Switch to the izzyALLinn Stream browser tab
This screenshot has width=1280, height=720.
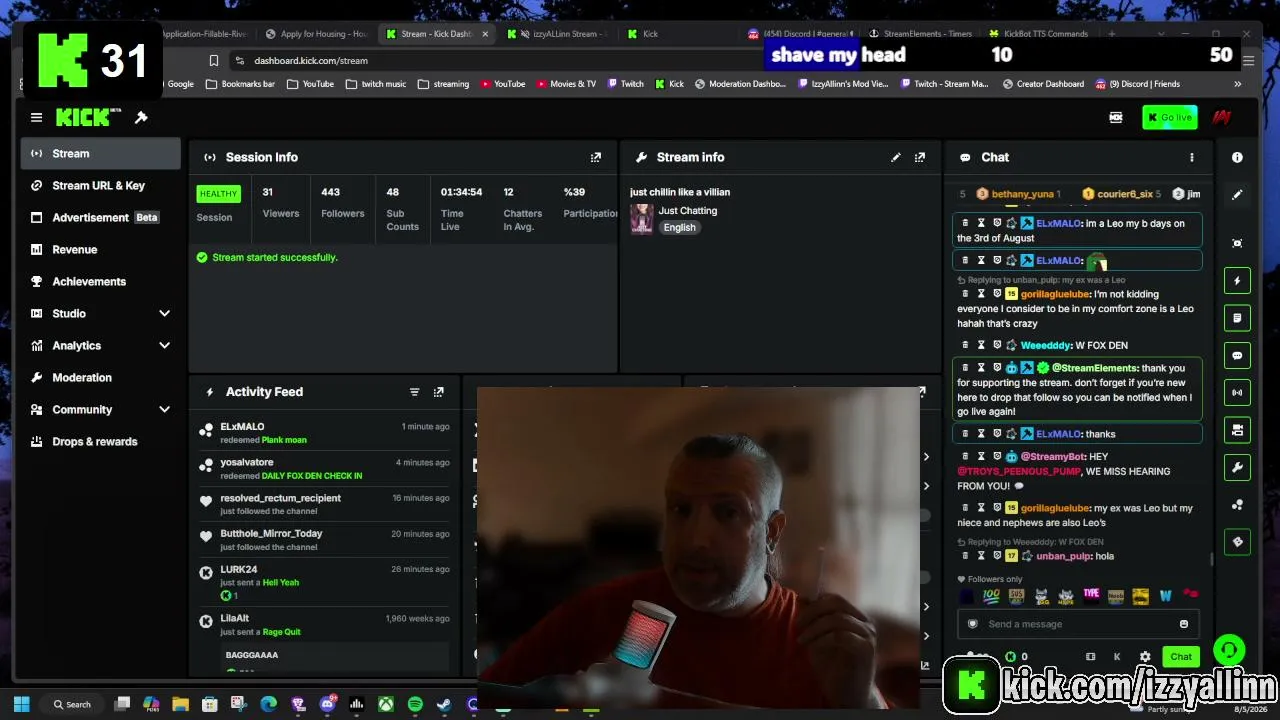click(557, 34)
